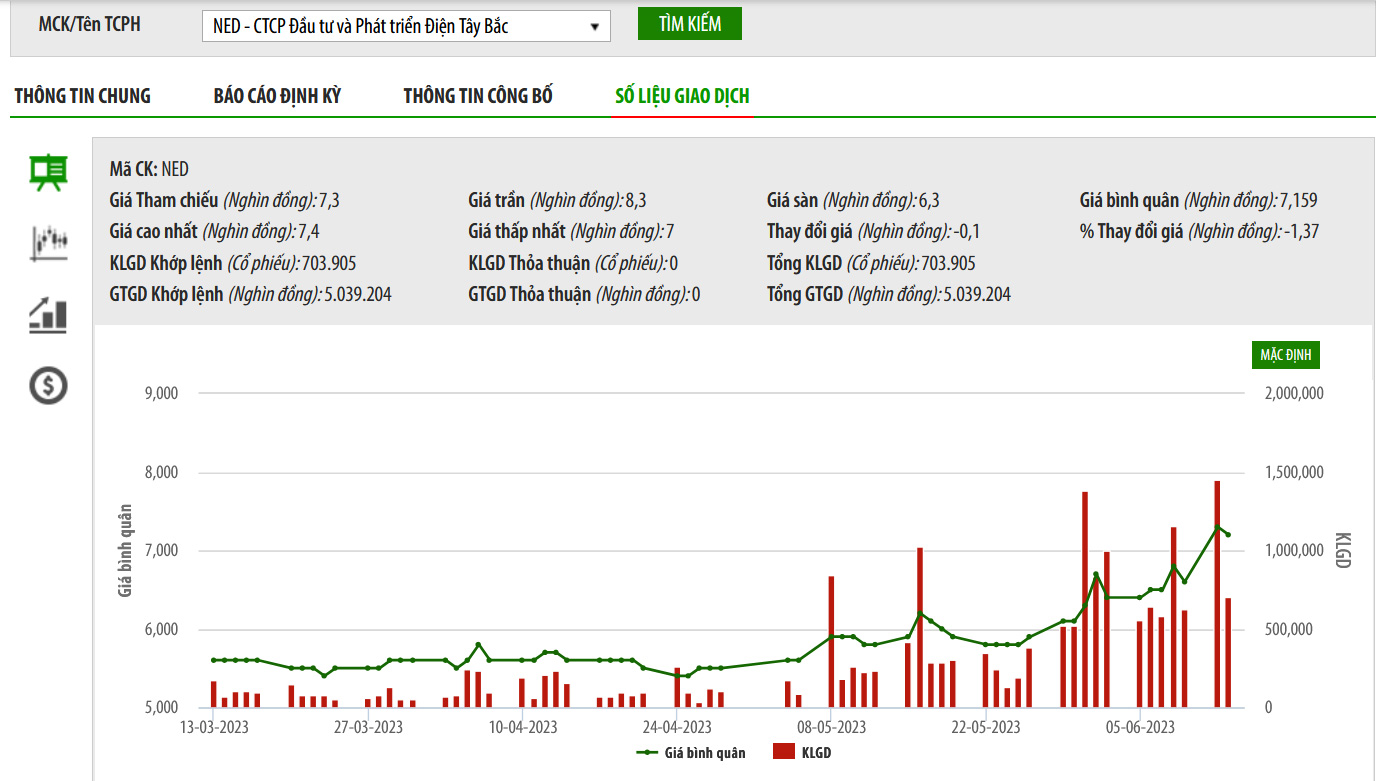
Task: Click the red KLGD legend swatch
Action: (783, 753)
